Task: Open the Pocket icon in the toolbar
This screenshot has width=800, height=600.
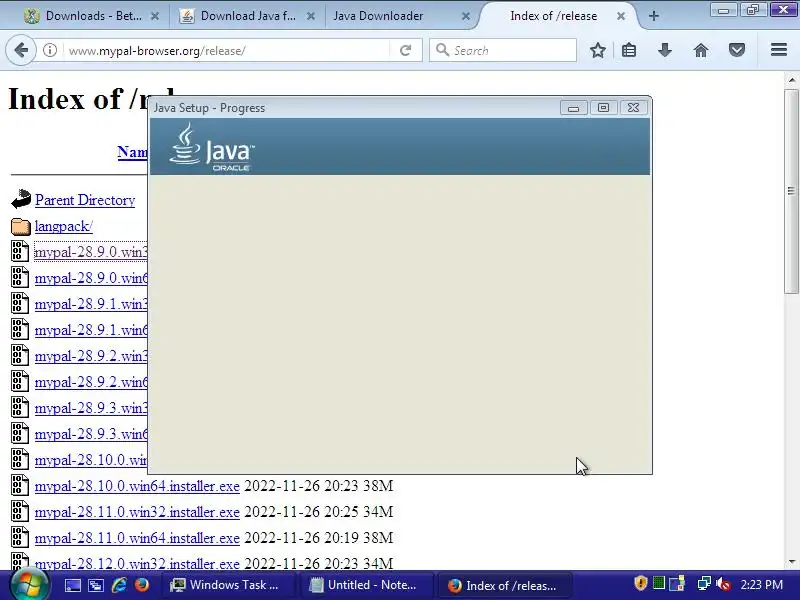Action: 736,50
